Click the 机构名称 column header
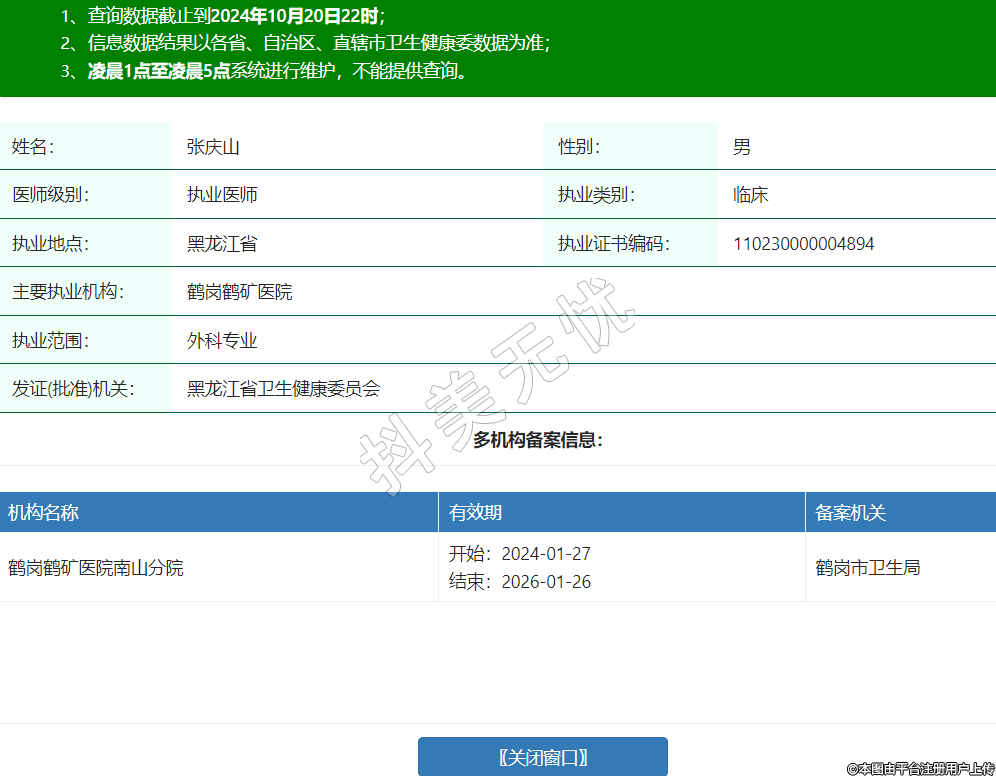This screenshot has height=776, width=996. point(44,513)
